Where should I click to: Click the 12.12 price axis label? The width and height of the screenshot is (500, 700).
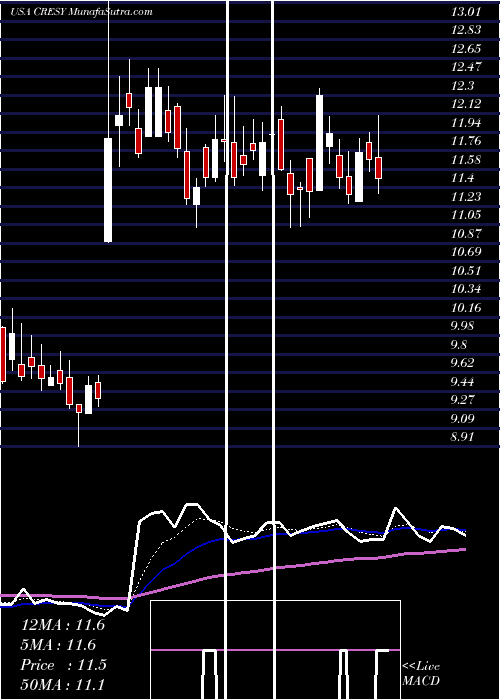click(x=466, y=104)
